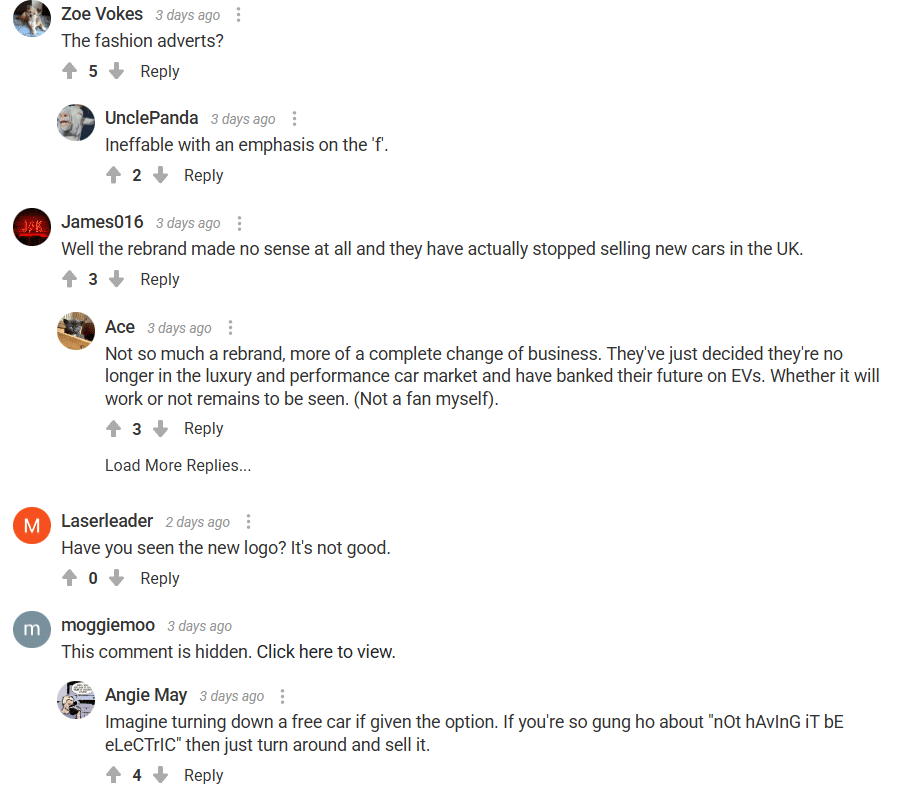Image resolution: width=897 pixels, height=786 pixels.
Task: Upvote UnclePanda's reply
Action: [x=113, y=175]
